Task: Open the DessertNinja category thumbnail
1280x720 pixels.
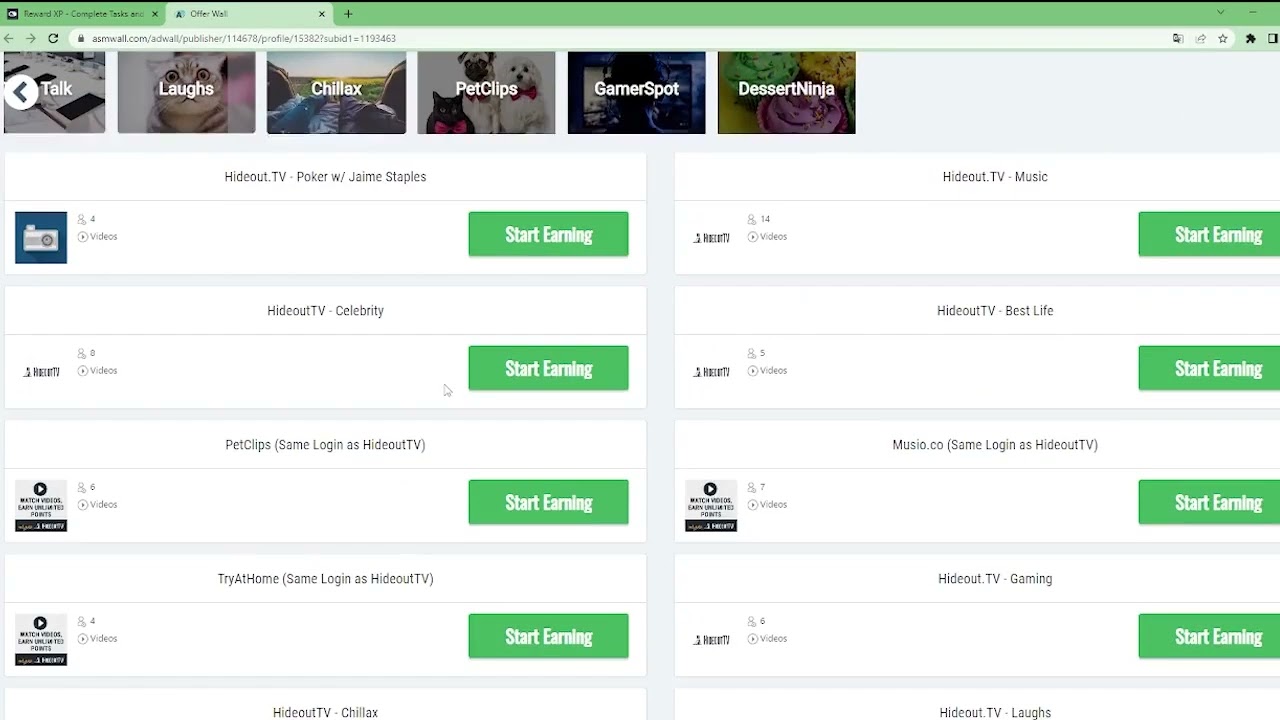Action: (x=786, y=92)
